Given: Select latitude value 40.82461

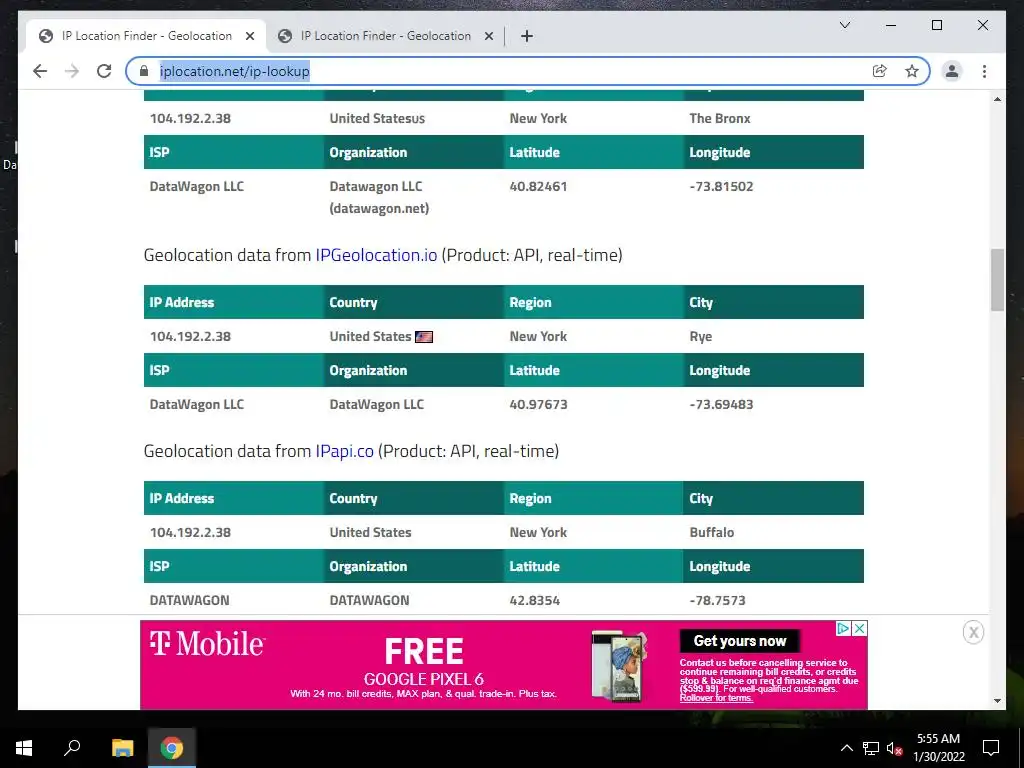Looking at the screenshot, I should (x=538, y=186).
